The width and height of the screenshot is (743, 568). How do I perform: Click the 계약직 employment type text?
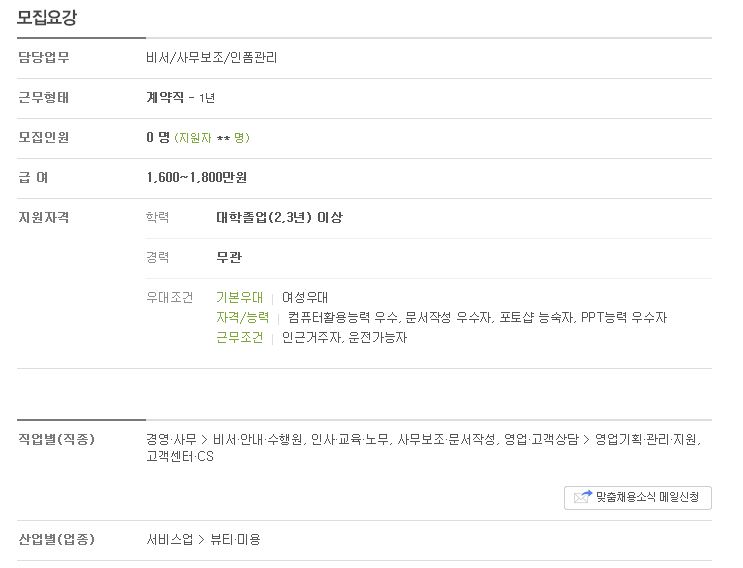[165, 98]
